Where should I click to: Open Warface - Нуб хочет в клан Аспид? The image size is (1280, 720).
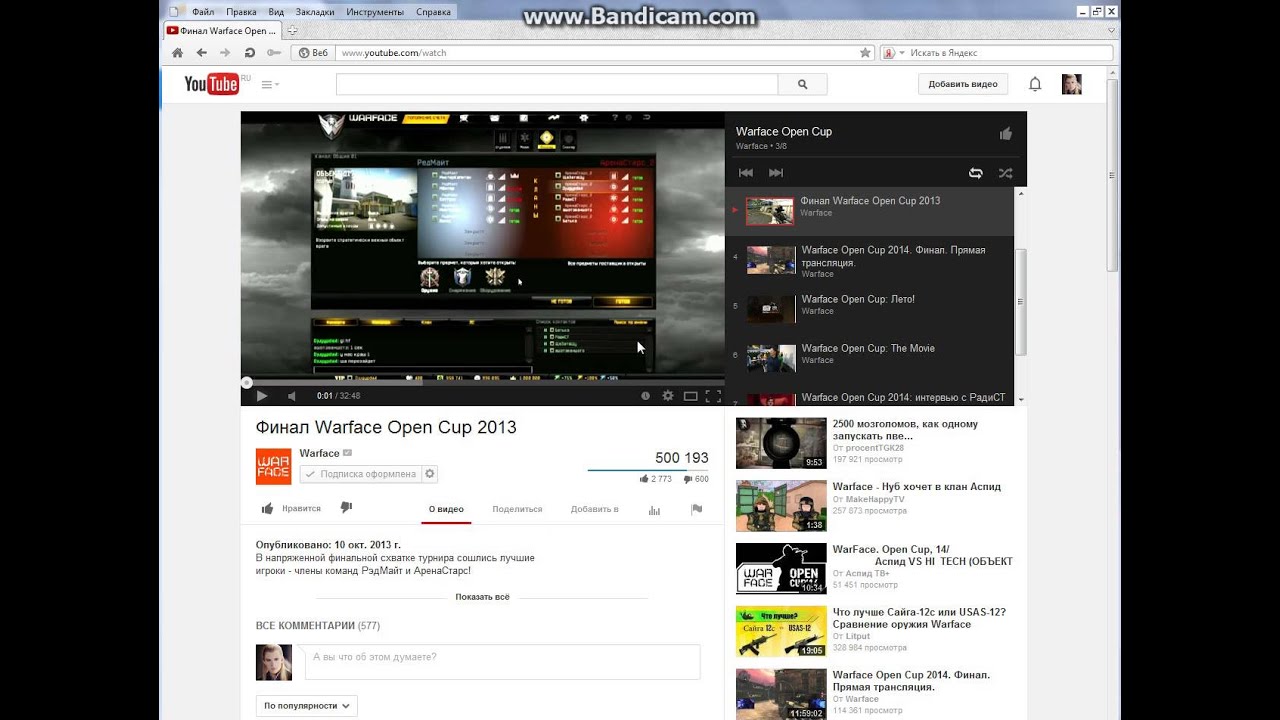916,487
